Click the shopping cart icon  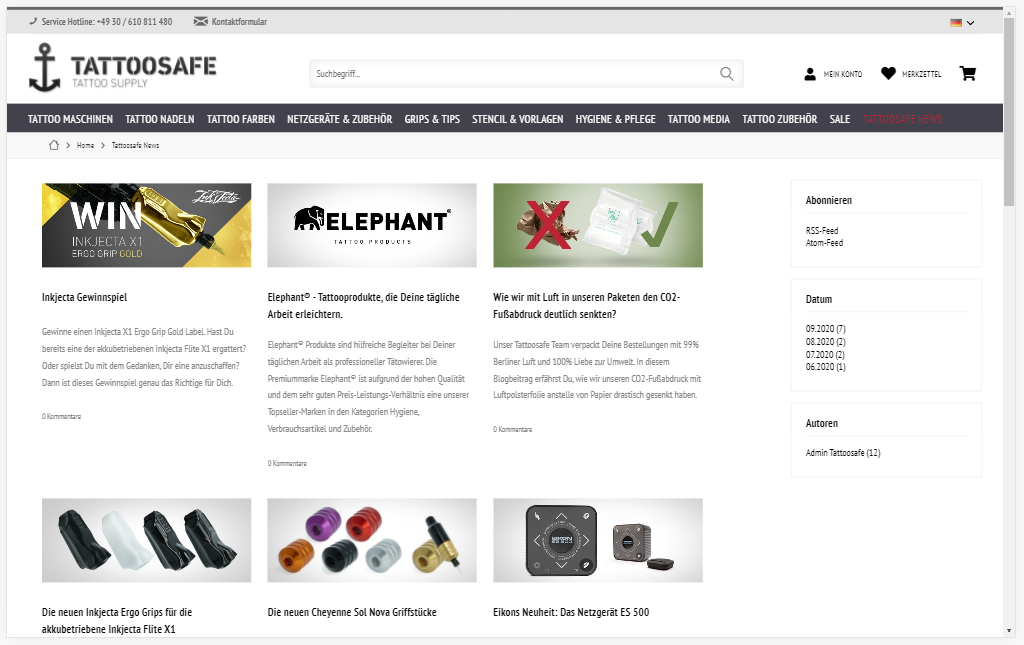point(968,73)
